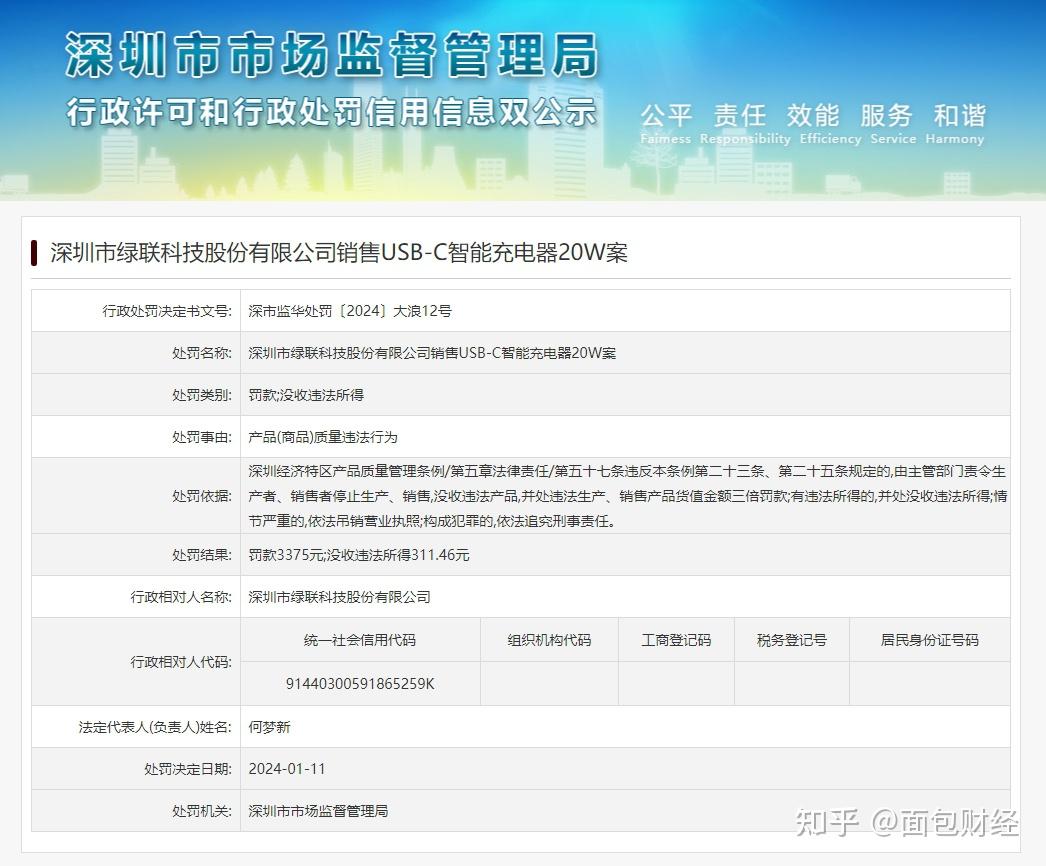1046x866 pixels.
Task: Select the result 罚款3375元;没收违法所得311.46元
Action: [359, 555]
